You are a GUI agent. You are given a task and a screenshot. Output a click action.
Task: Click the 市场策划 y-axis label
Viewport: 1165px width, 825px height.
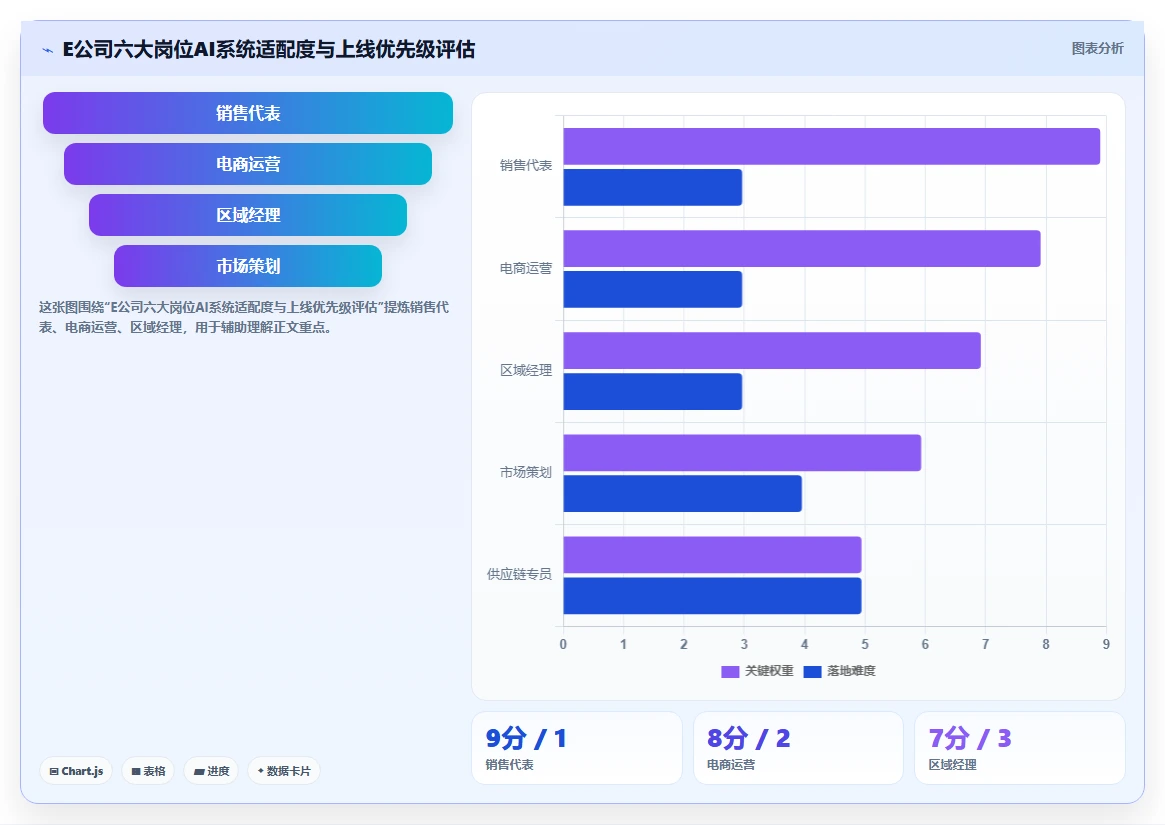(526, 472)
